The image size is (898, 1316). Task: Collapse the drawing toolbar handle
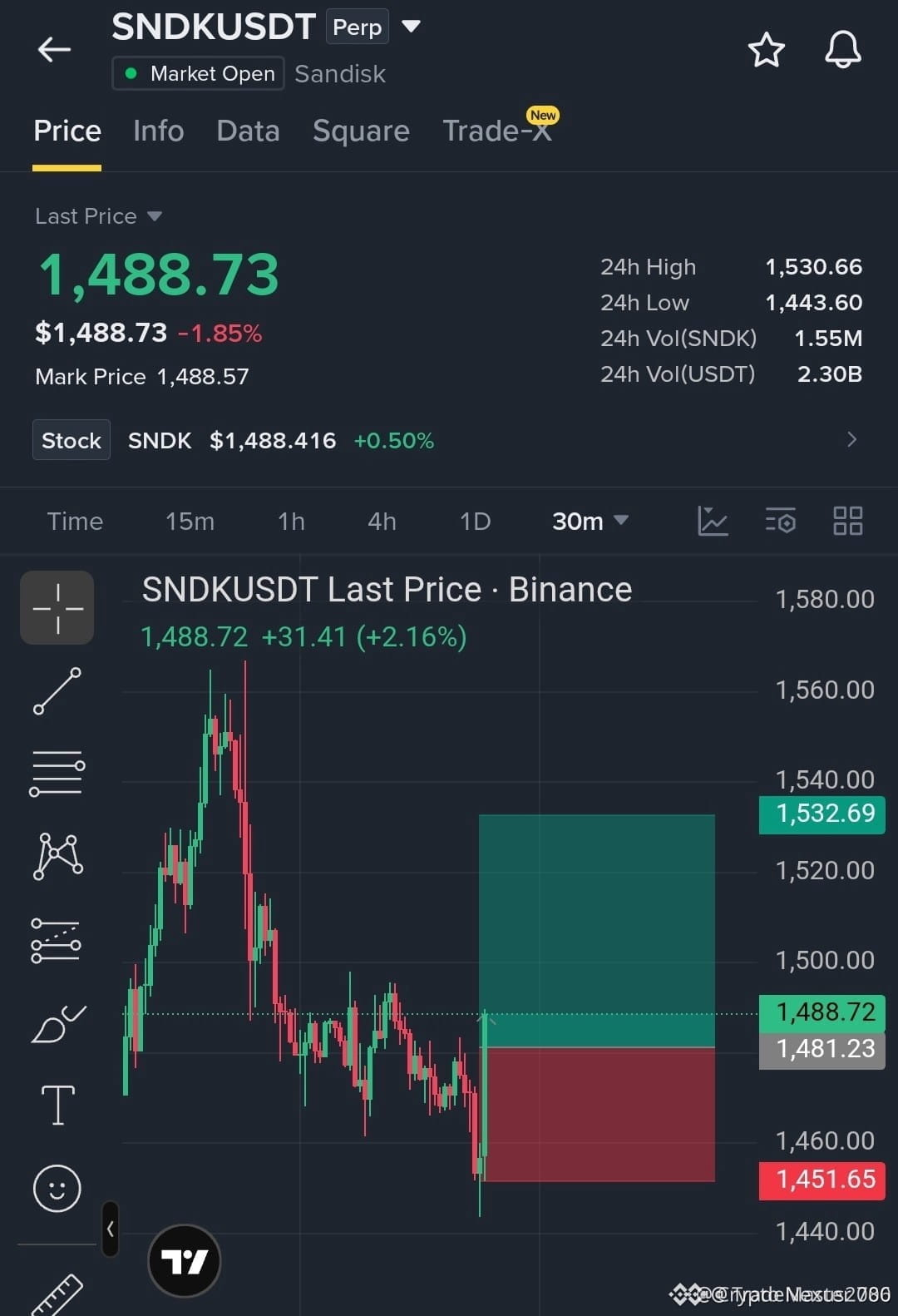click(110, 1229)
